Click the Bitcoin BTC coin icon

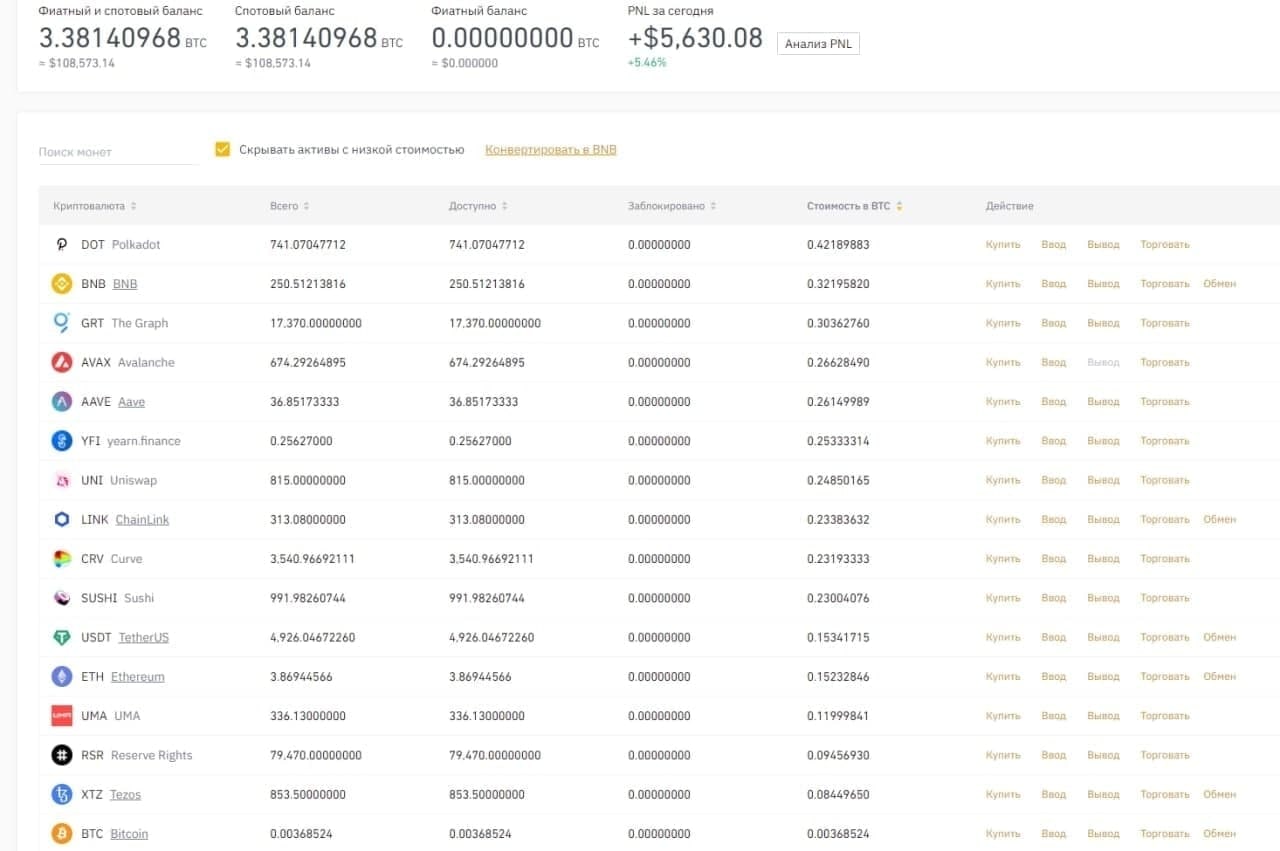coord(62,833)
